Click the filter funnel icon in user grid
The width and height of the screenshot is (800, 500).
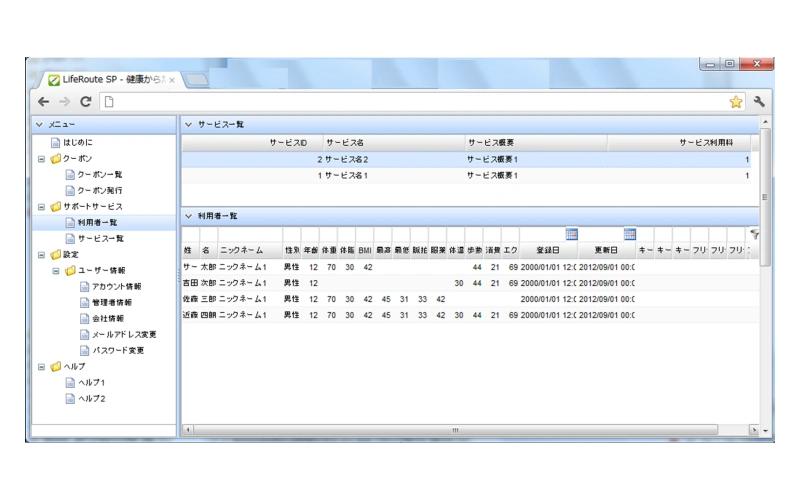(754, 233)
